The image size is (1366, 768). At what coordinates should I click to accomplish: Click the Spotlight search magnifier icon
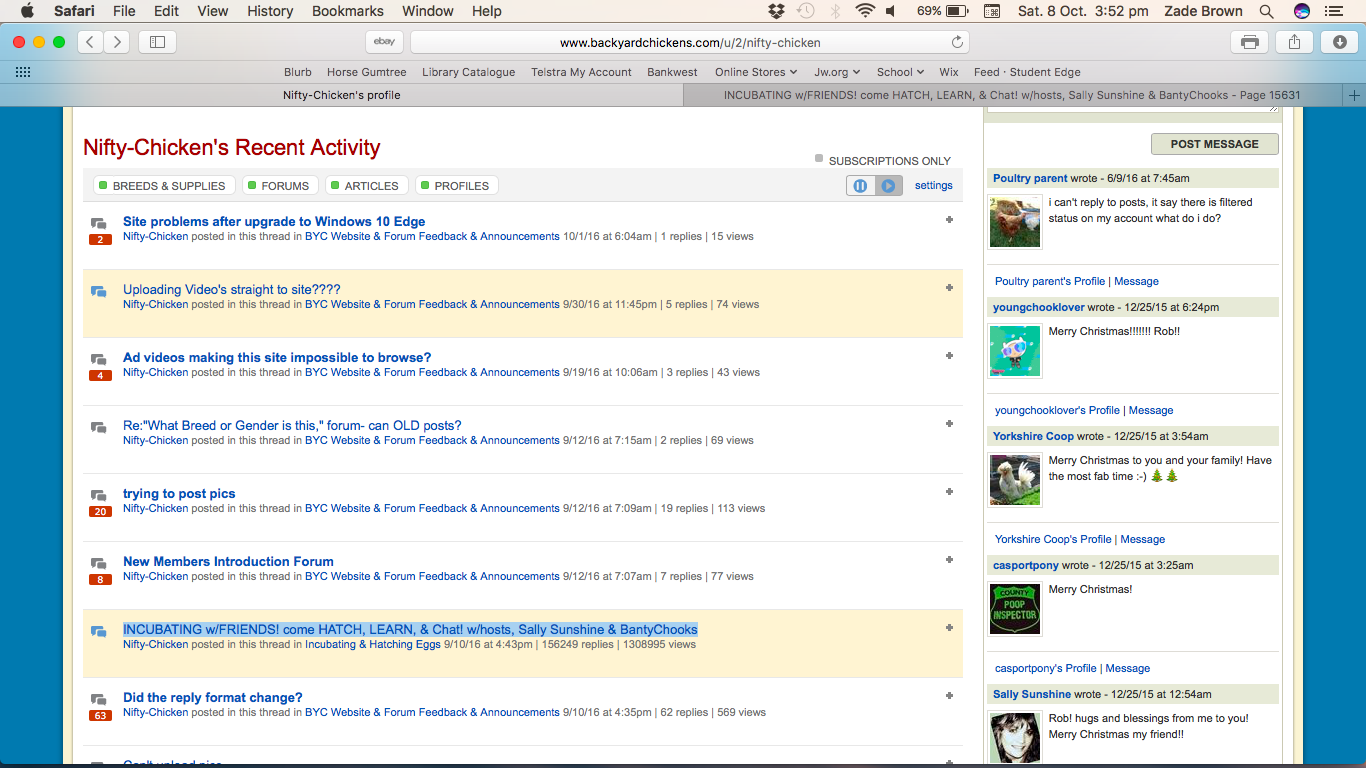coord(1266,11)
